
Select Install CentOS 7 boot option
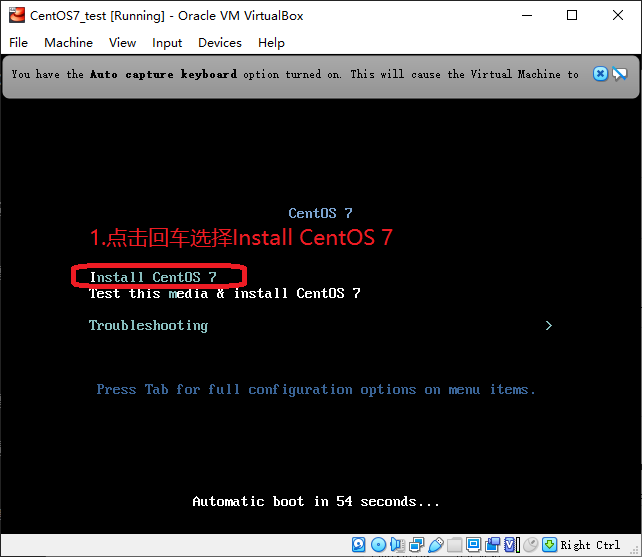point(153,277)
